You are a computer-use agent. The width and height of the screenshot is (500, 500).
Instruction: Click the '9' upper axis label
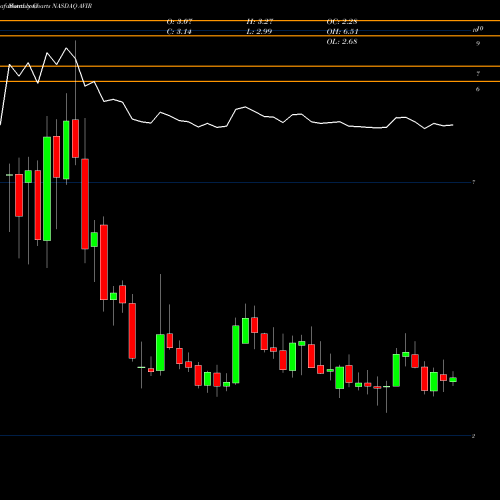pos(478,43)
